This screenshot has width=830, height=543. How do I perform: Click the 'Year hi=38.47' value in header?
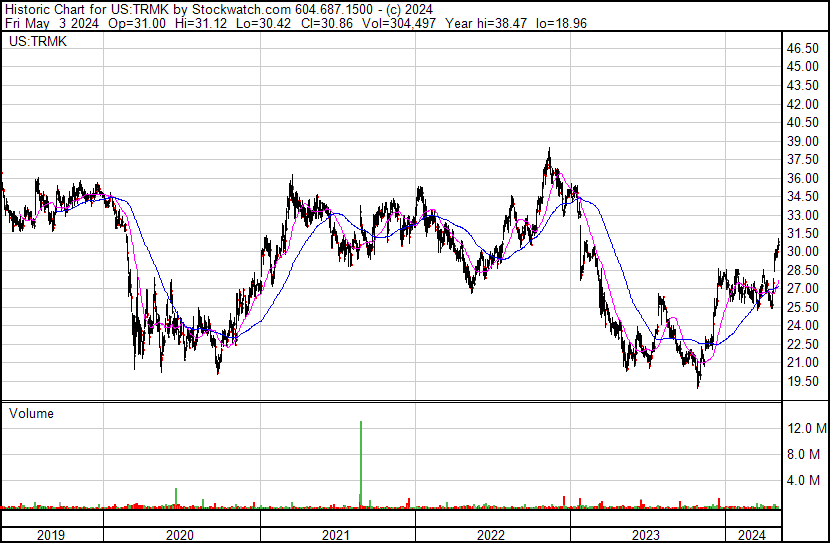click(486, 23)
